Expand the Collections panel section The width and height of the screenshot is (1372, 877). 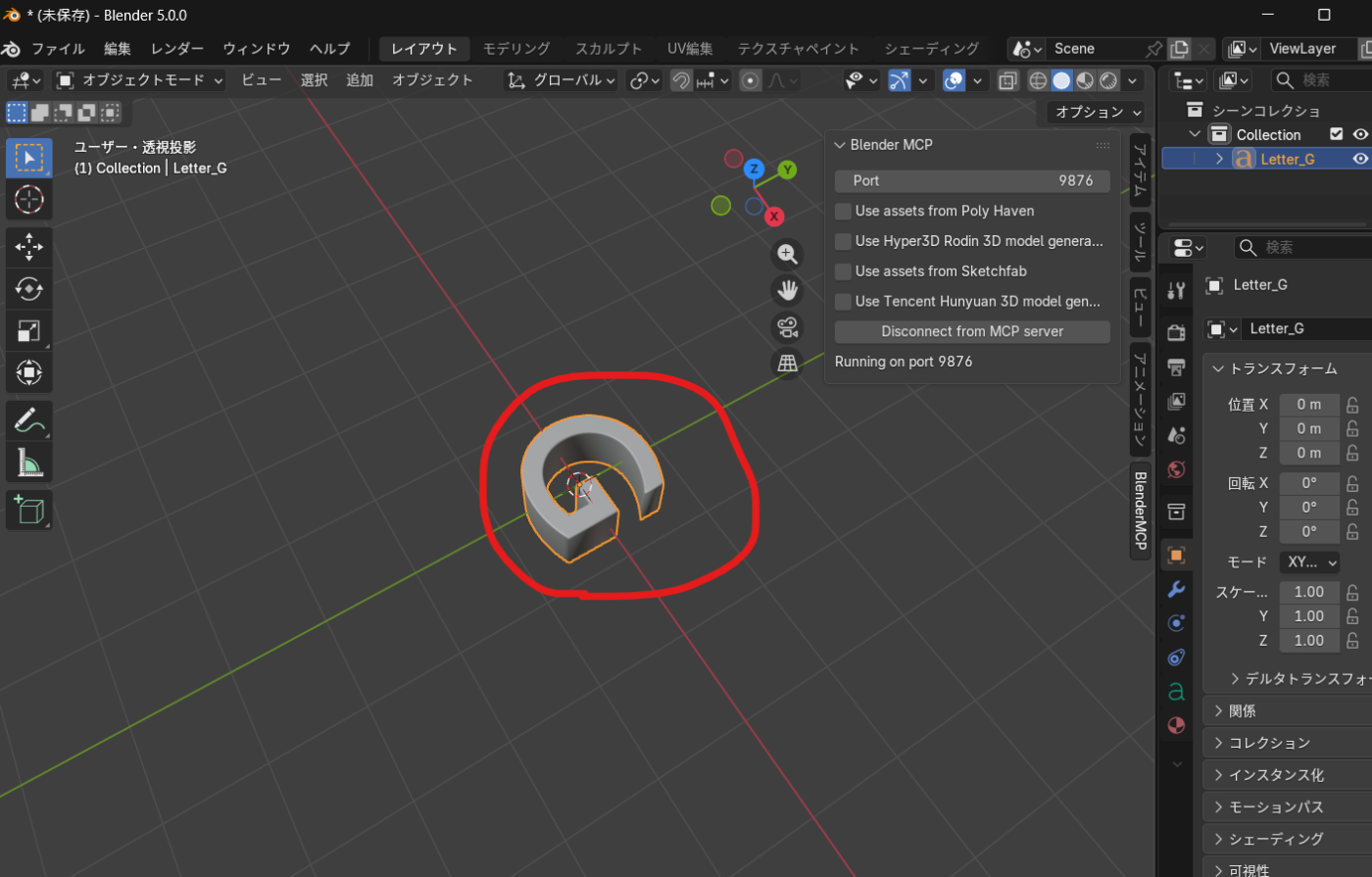coord(1269,743)
